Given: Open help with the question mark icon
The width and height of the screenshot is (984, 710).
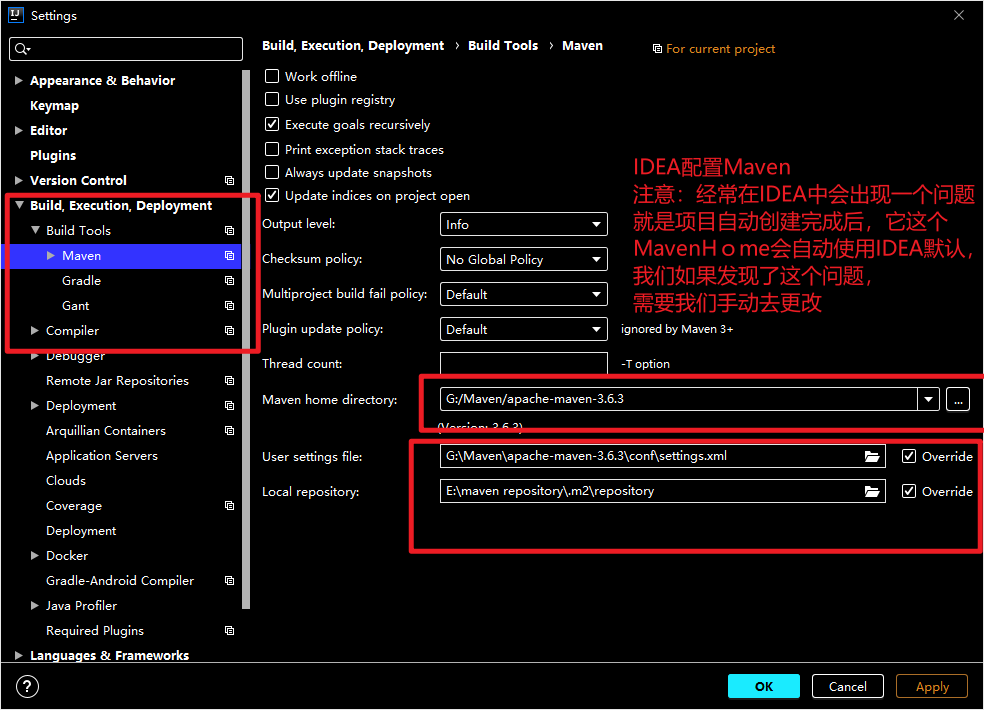Looking at the screenshot, I should [27, 686].
